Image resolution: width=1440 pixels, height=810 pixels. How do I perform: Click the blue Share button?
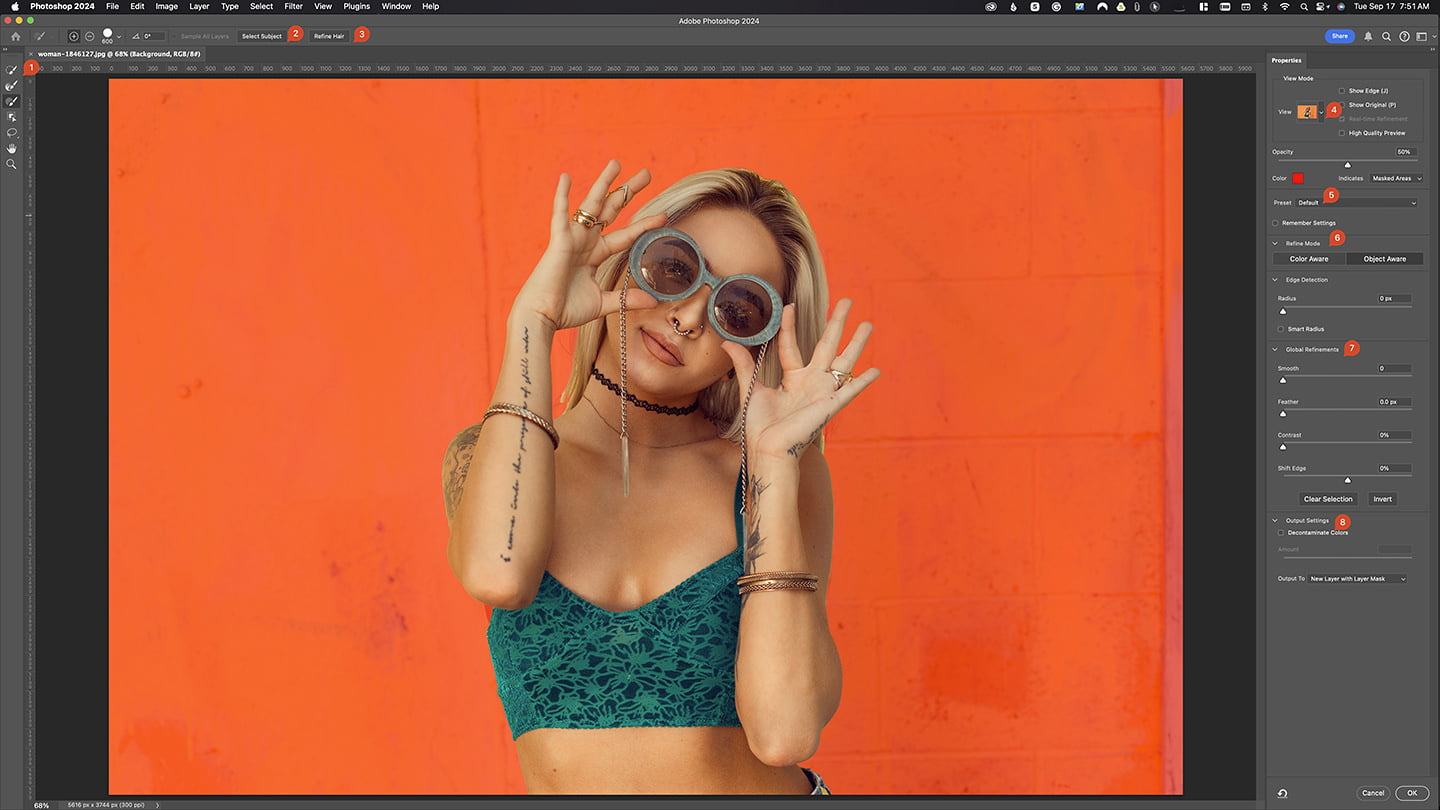(1339, 36)
